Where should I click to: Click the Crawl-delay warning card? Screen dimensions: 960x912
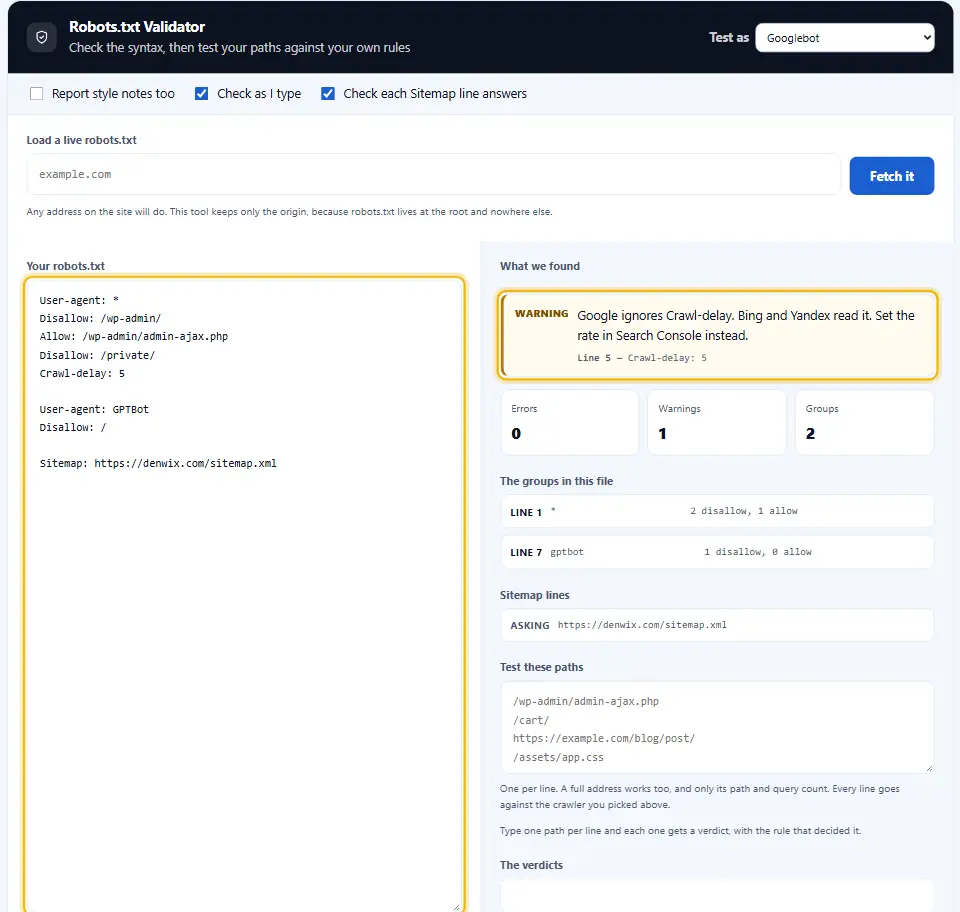pyautogui.click(x=717, y=335)
